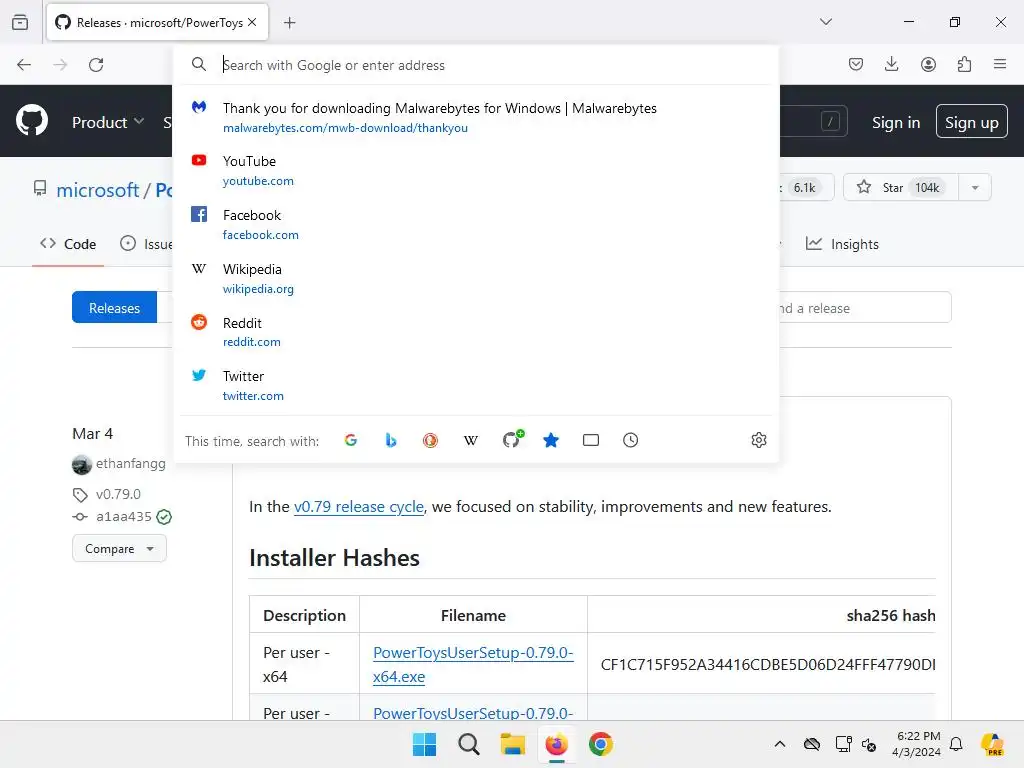Select the YouTube suggestion
The width and height of the screenshot is (1024, 768).
(x=475, y=170)
